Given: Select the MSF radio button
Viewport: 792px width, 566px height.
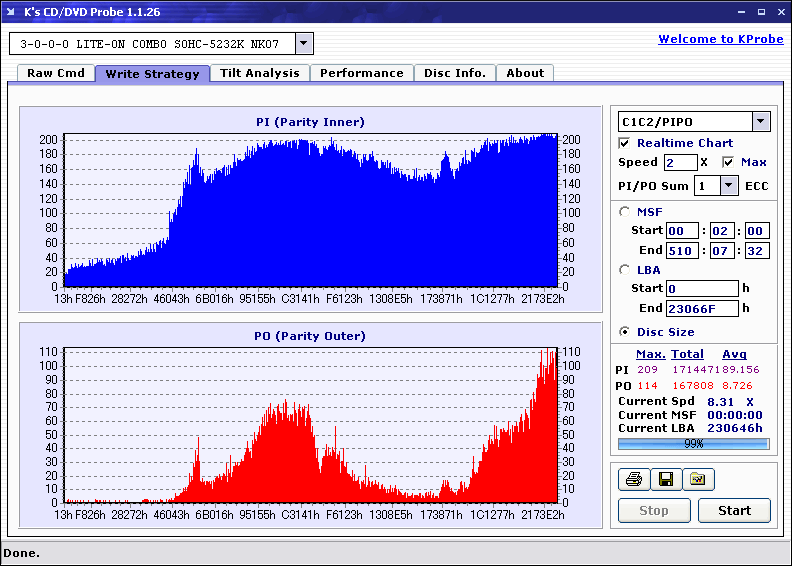Looking at the screenshot, I should 624,212.
